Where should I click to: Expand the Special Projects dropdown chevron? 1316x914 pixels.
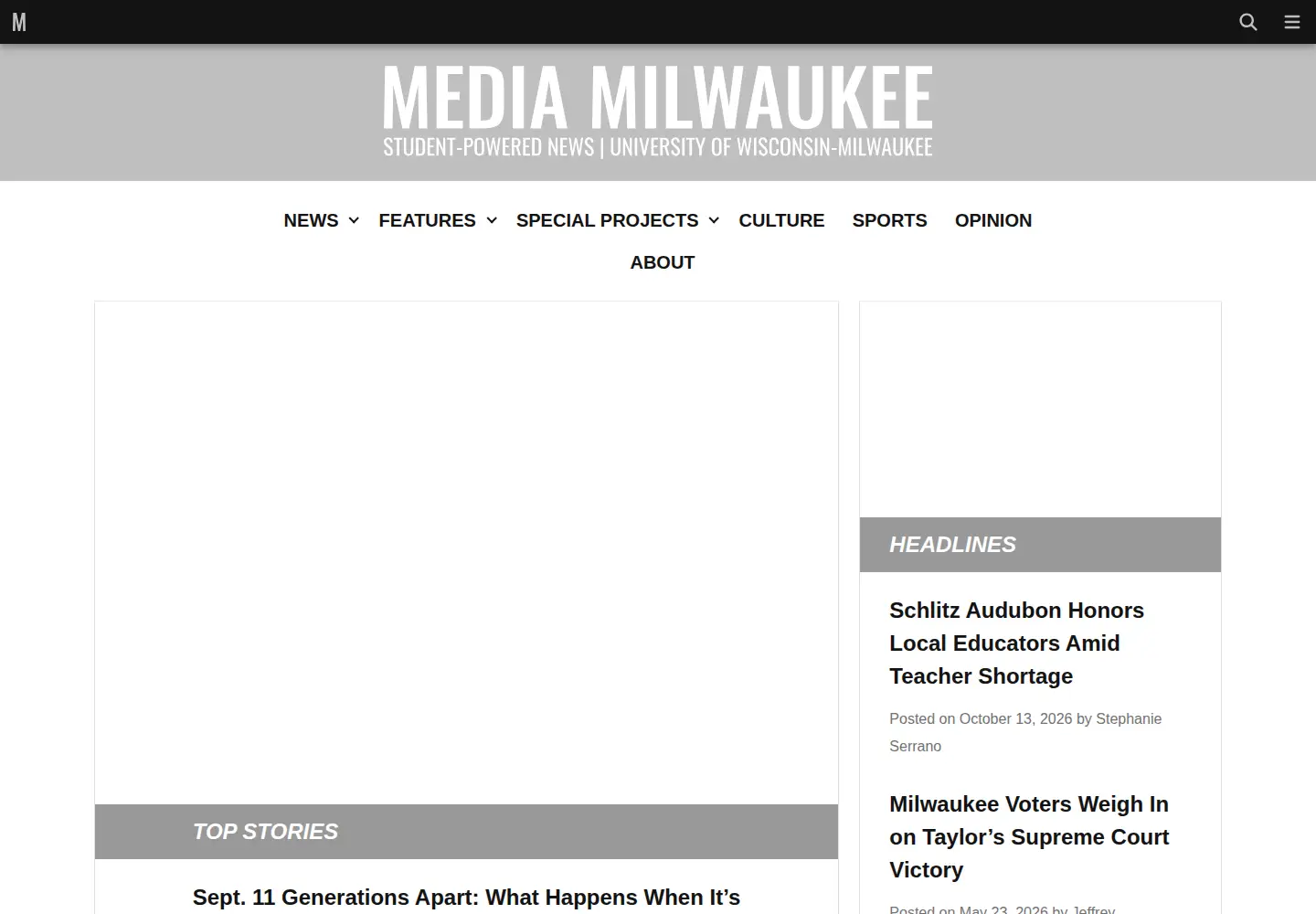coord(714,220)
